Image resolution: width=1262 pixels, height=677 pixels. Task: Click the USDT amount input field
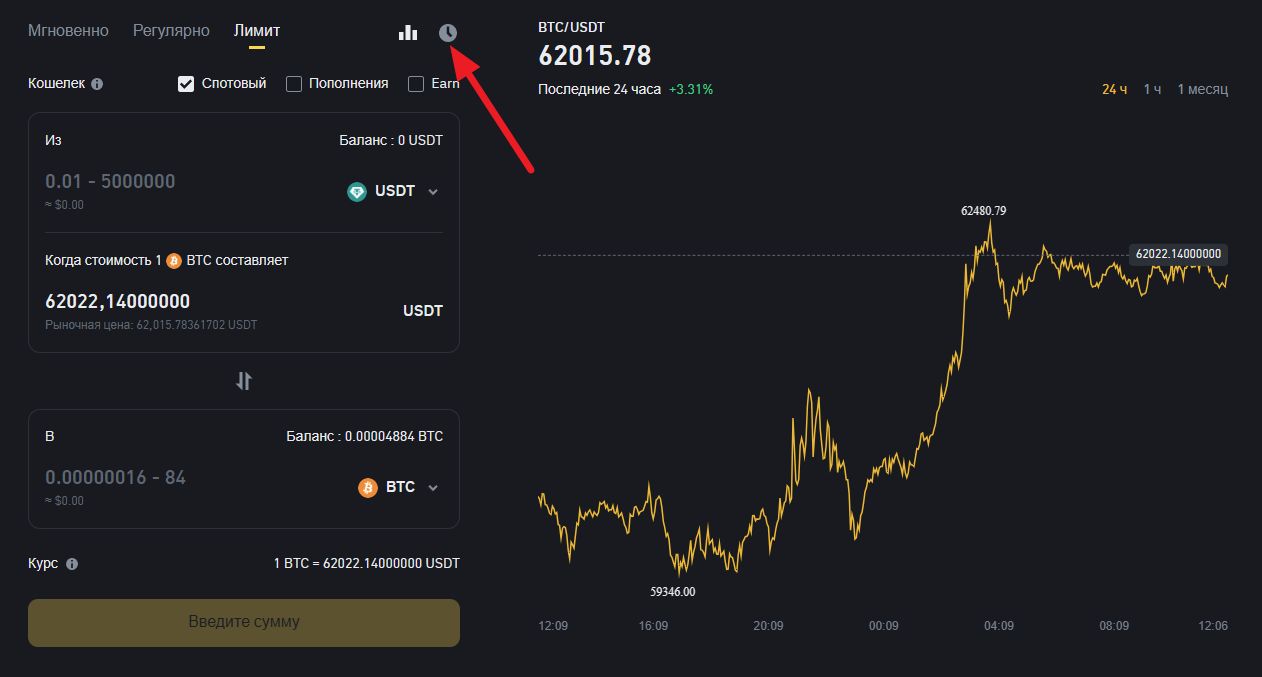tap(150, 181)
